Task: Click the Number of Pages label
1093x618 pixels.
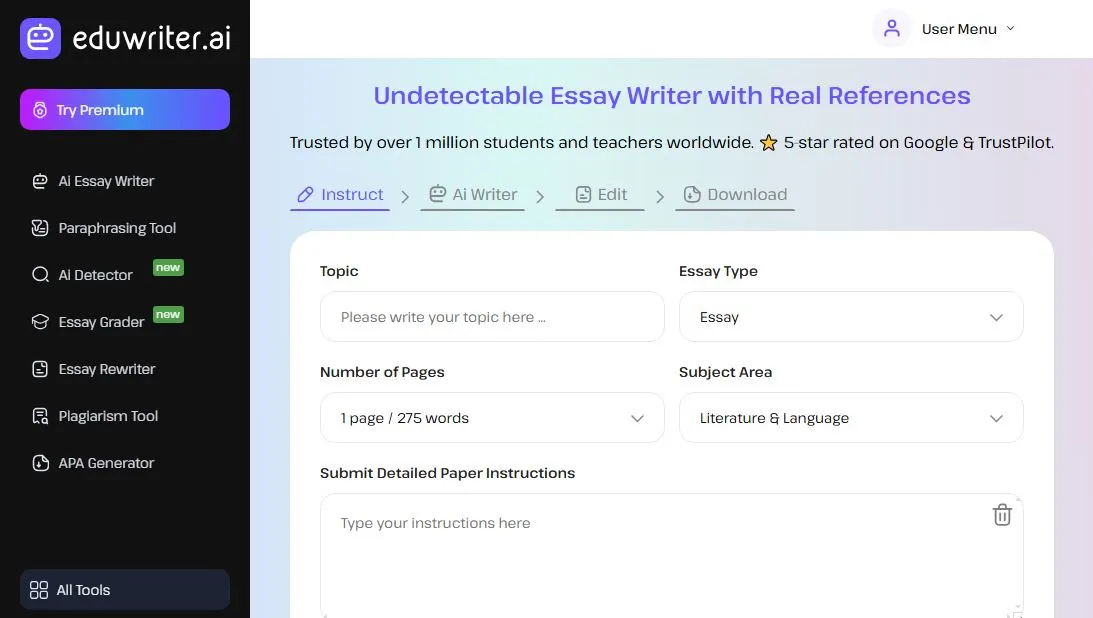Action: (382, 372)
